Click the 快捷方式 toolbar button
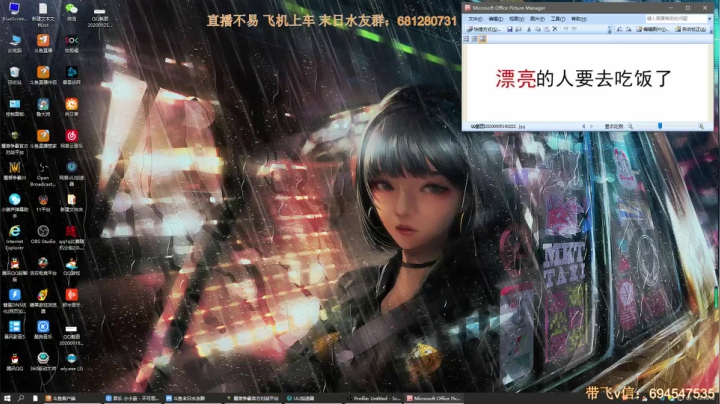 pos(484,29)
